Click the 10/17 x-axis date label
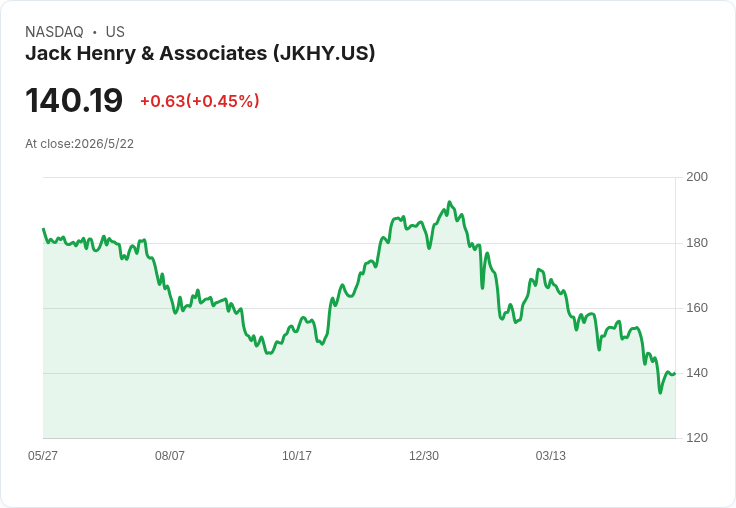Viewport: 736px width, 508px height. click(x=297, y=455)
